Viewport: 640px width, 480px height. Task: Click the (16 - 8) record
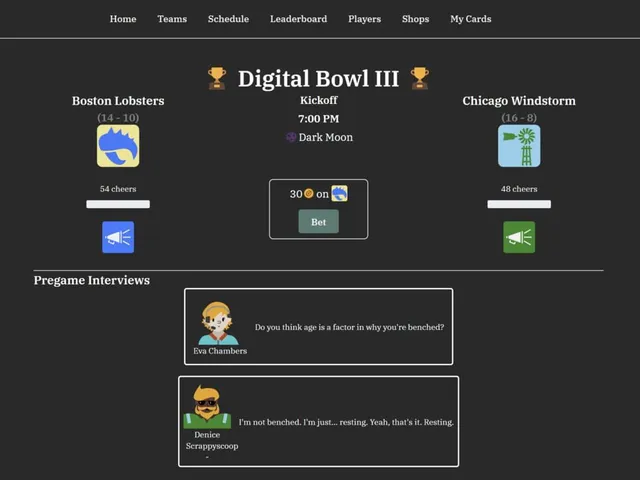point(519,118)
